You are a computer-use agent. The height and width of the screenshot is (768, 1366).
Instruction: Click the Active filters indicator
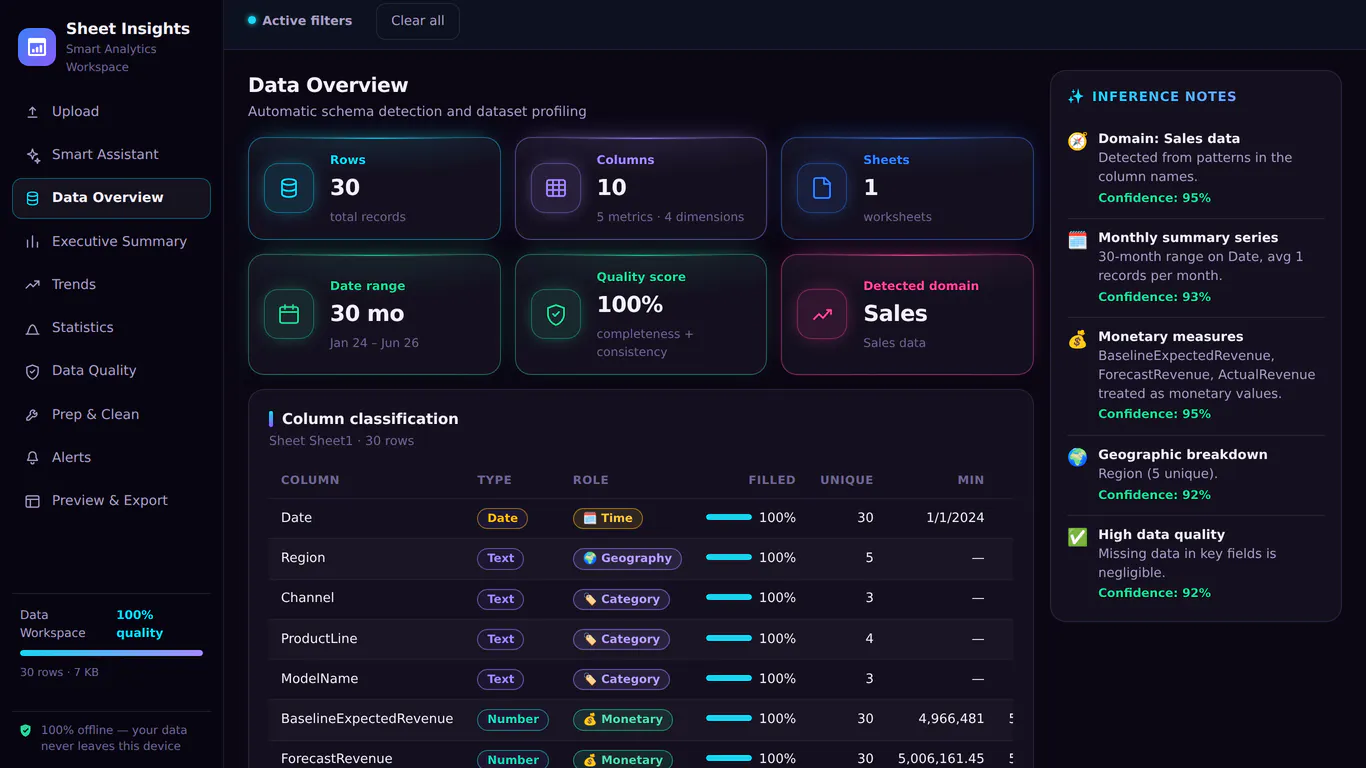pos(300,21)
